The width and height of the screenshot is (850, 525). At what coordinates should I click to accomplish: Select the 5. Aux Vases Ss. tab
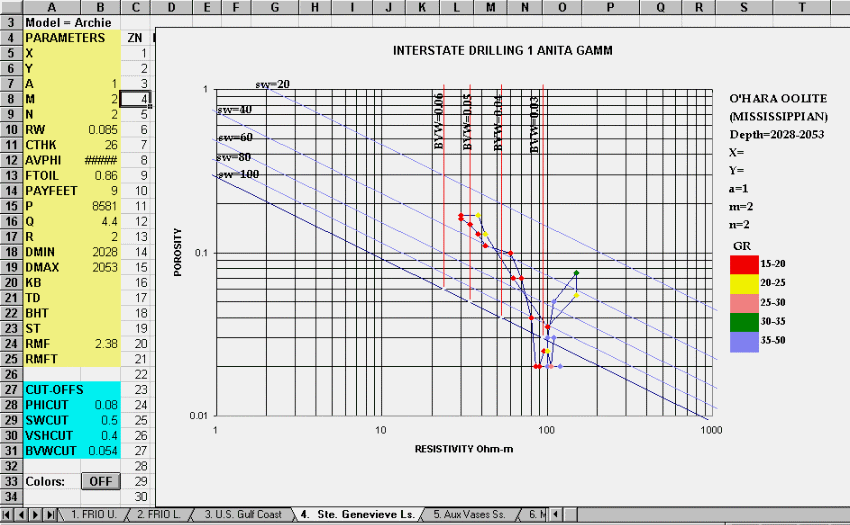coord(469,515)
